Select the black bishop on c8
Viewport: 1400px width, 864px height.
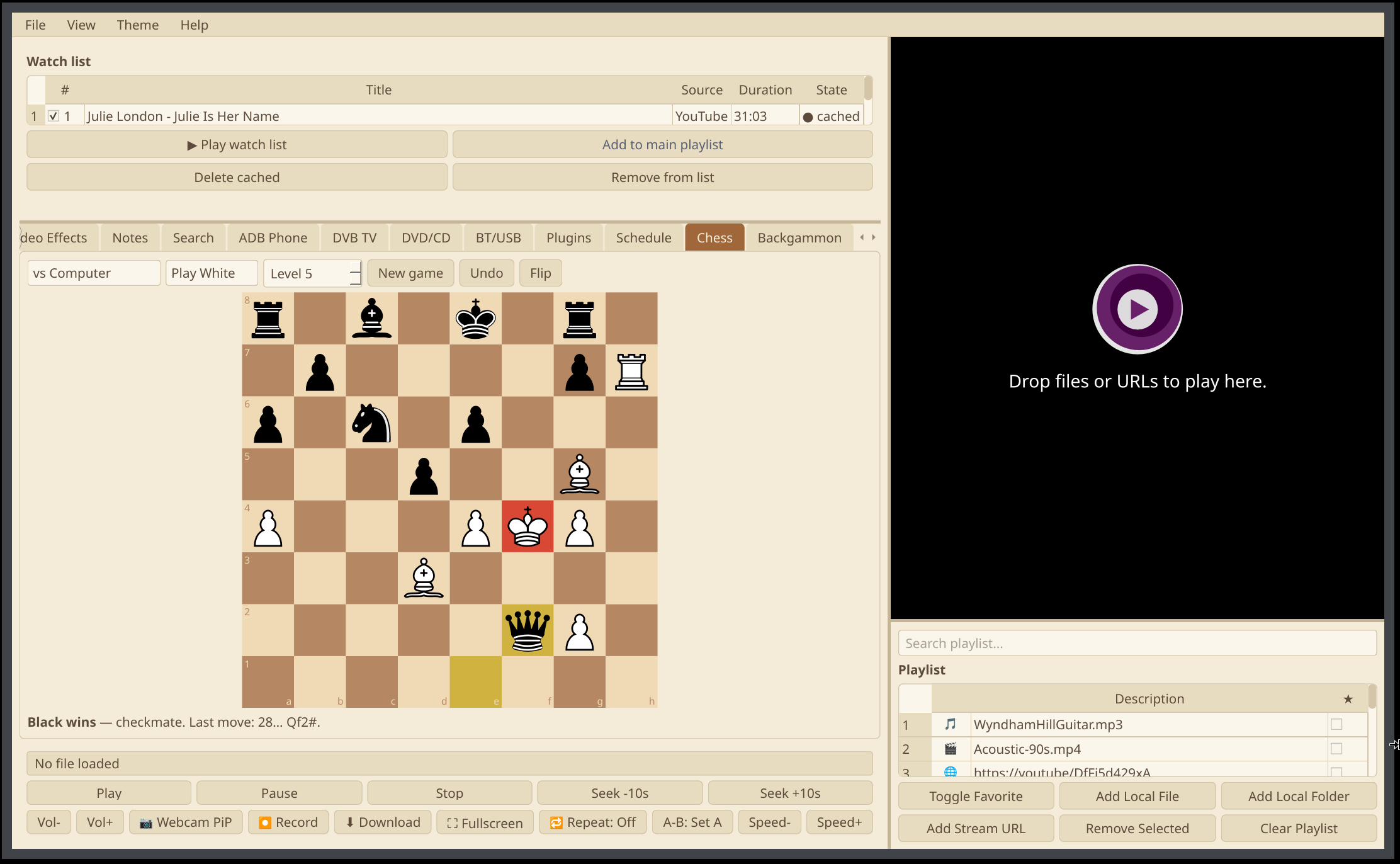(x=372, y=319)
